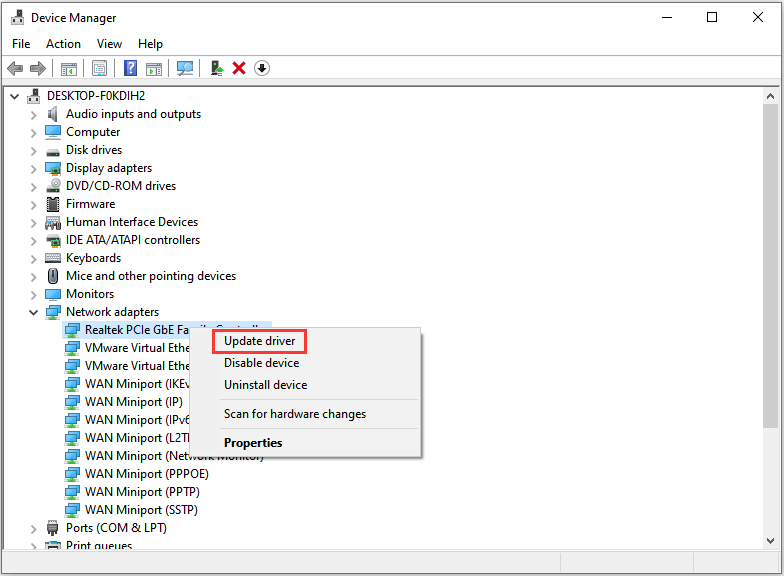Click the DESKTOP-F0KDIH2 computer icon
The width and height of the screenshot is (784, 576).
pyautogui.click(x=34, y=96)
